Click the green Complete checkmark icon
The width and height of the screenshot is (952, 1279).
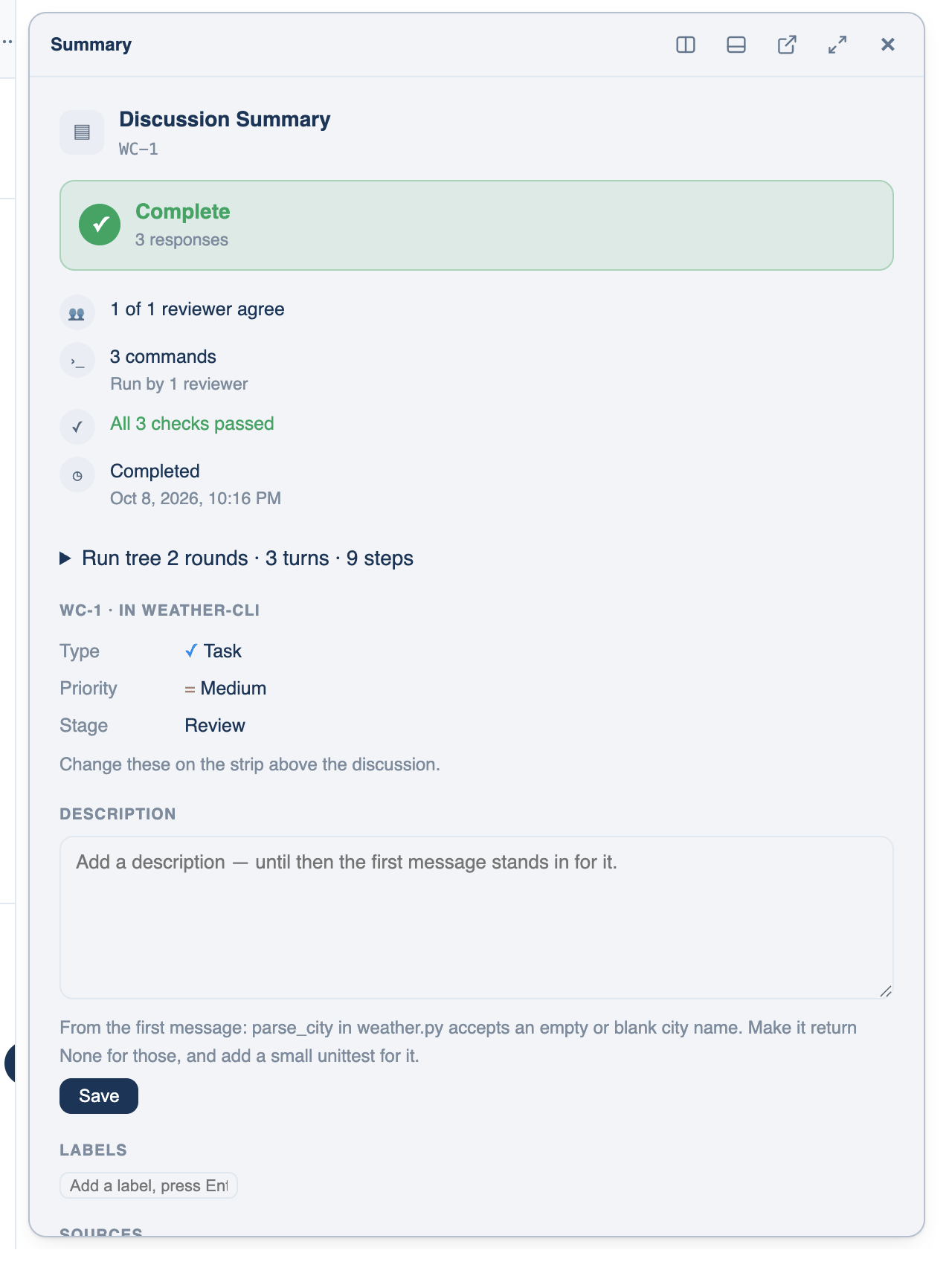pyautogui.click(x=100, y=225)
